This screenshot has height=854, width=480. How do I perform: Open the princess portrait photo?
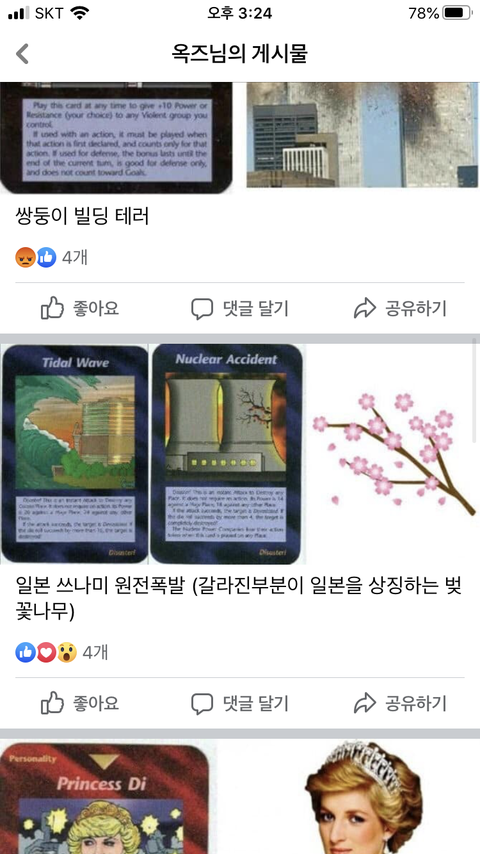coord(363,797)
